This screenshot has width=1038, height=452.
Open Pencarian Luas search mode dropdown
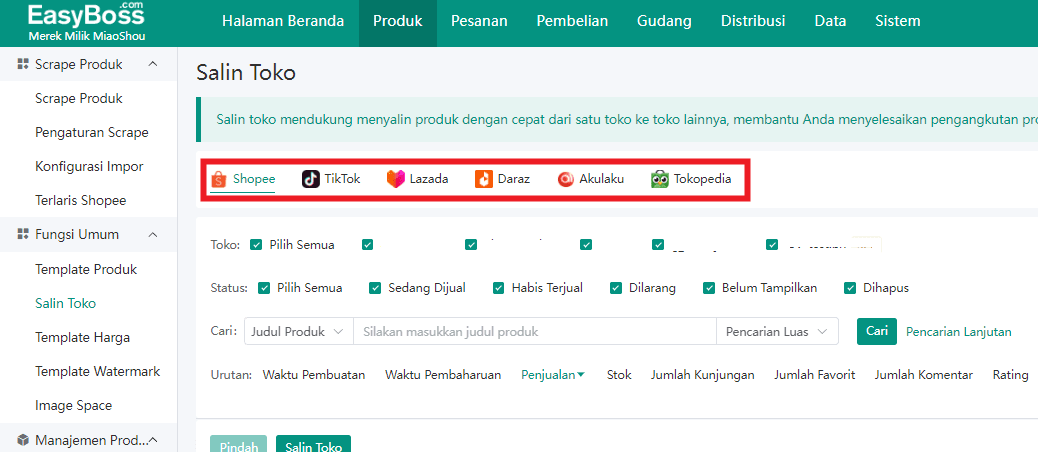(777, 332)
